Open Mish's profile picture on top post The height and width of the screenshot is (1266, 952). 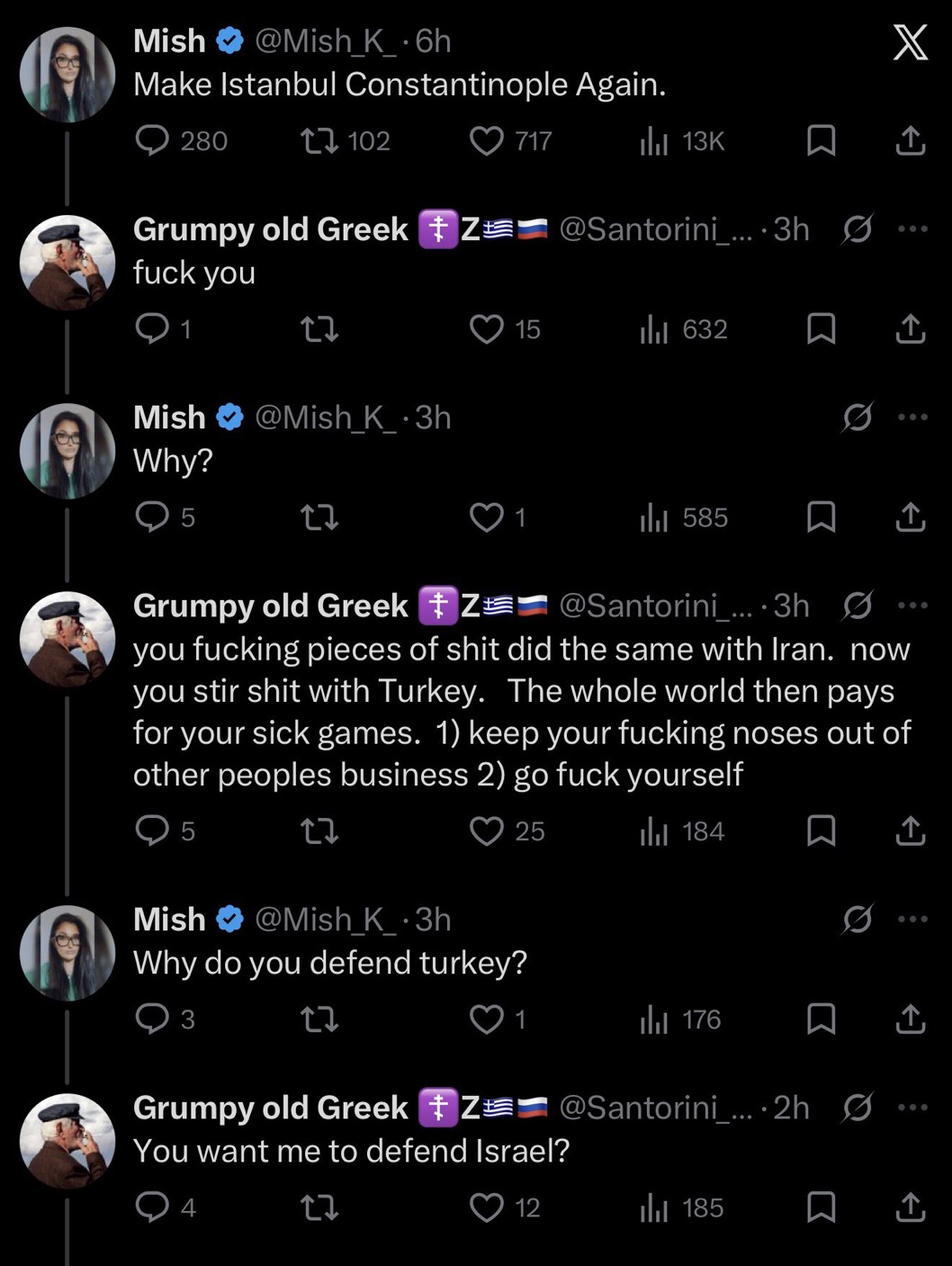pyautogui.click(x=67, y=75)
